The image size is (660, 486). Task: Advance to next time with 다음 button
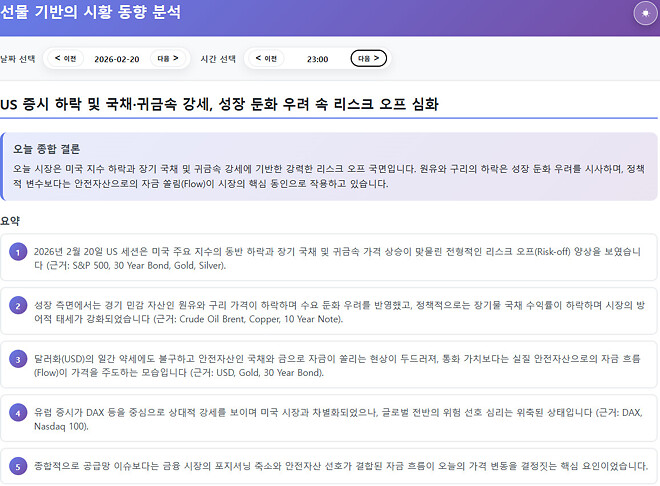pyautogui.click(x=368, y=58)
